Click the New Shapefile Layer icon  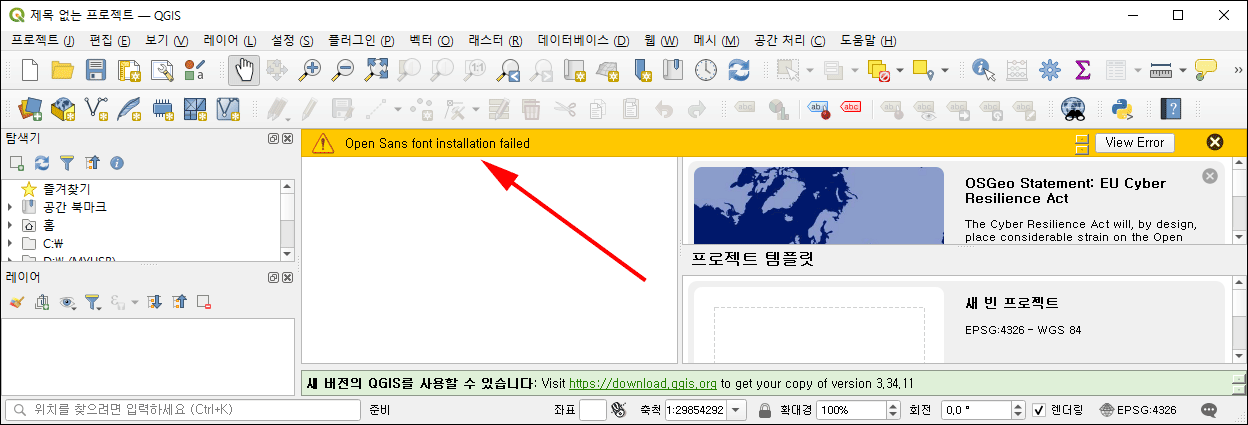tap(96, 108)
